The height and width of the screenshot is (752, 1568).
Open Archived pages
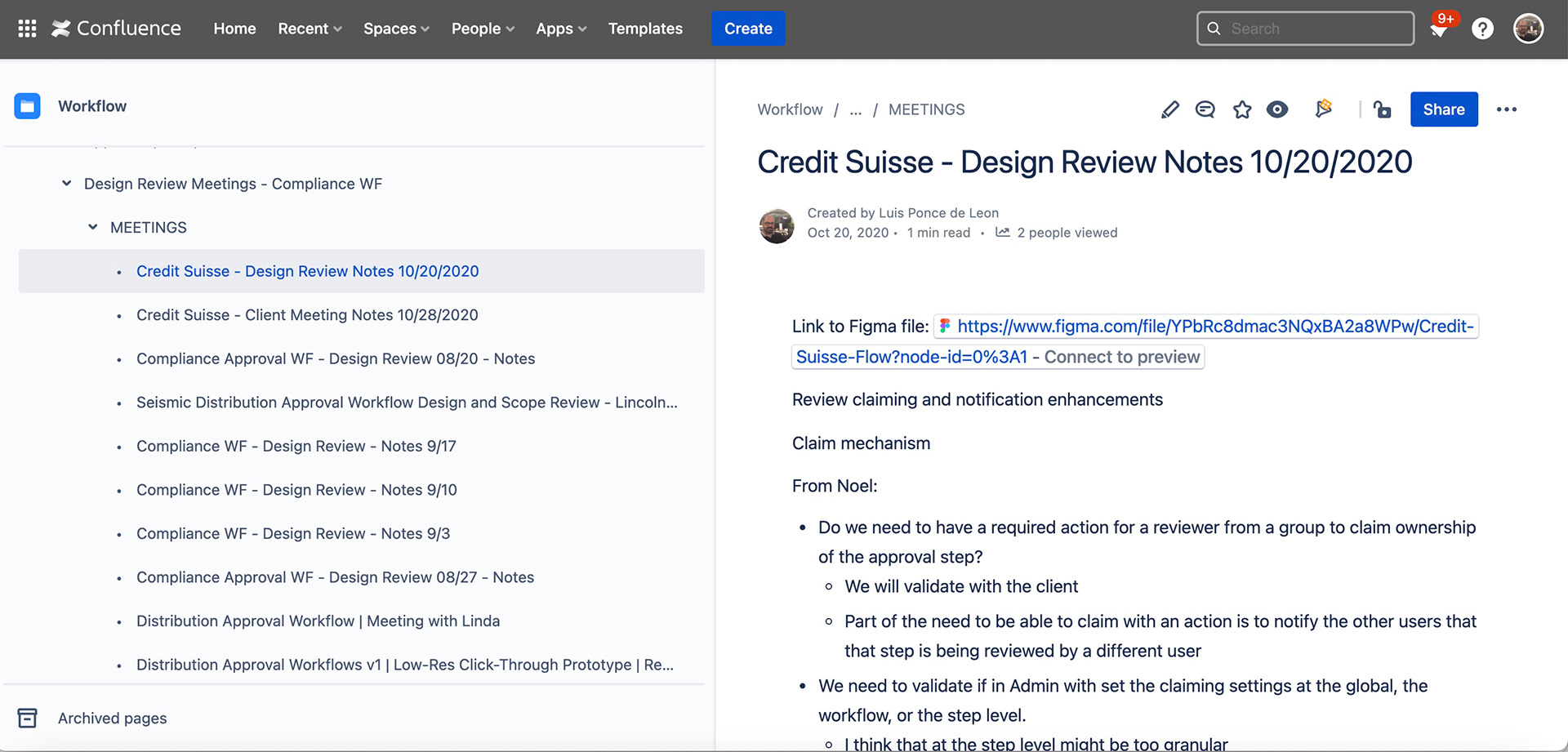point(112,719)
